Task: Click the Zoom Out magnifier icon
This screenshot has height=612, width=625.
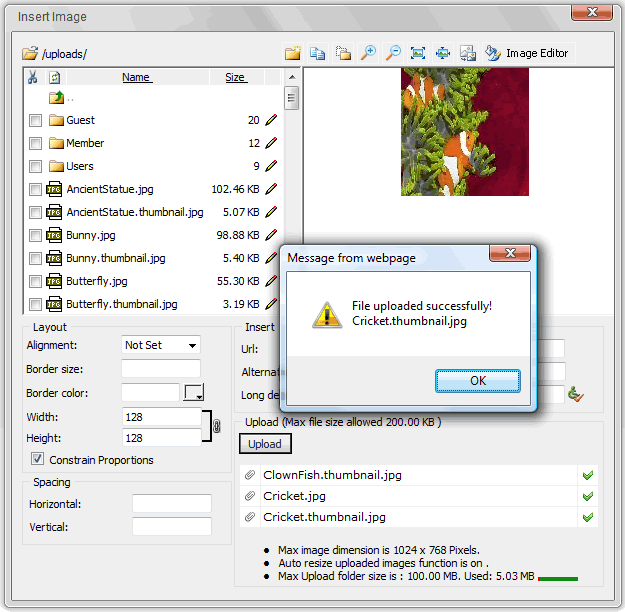Action: coord(393,53)
